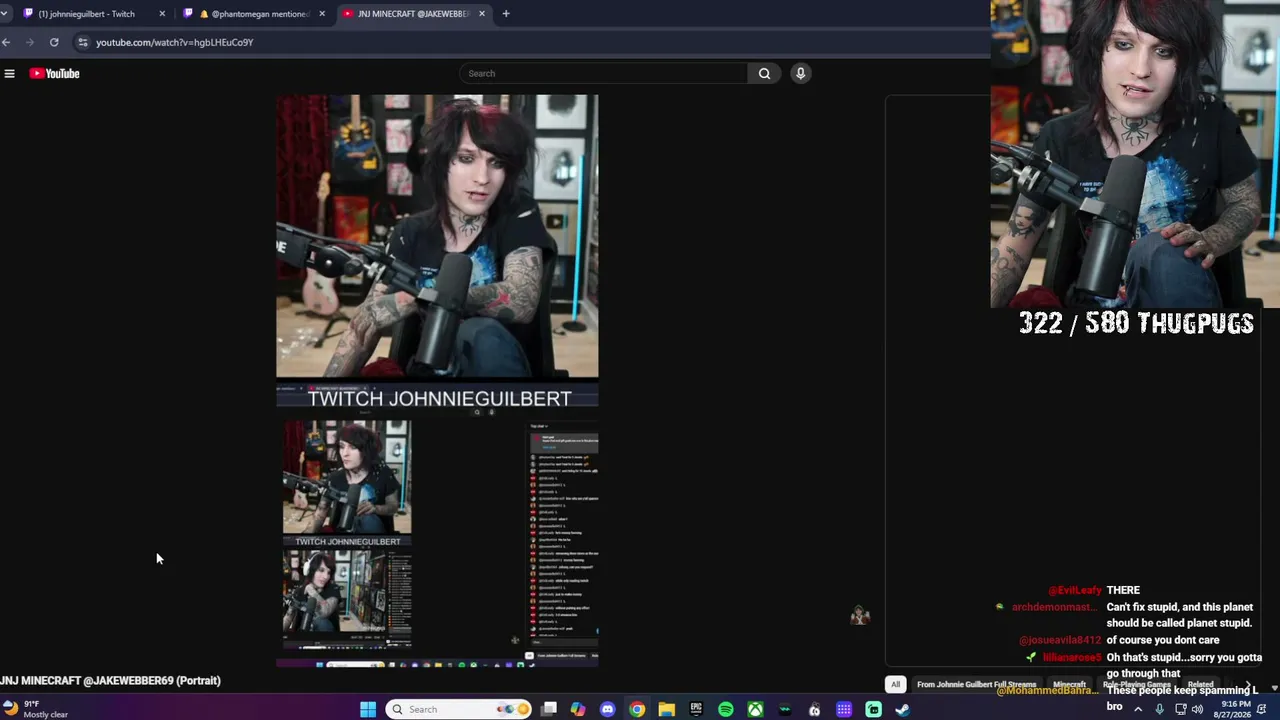Click the microphone tray icon

[1159, 709]
